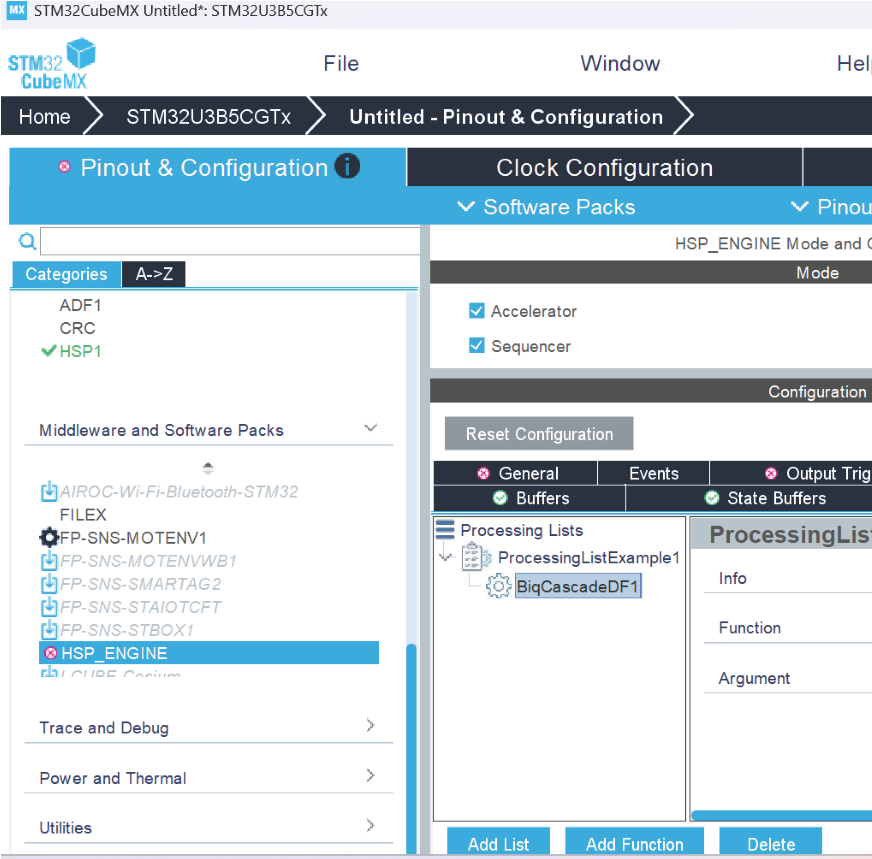Click the STM32U3B5CGTx breadcrumb

click(x=209, y=117)
